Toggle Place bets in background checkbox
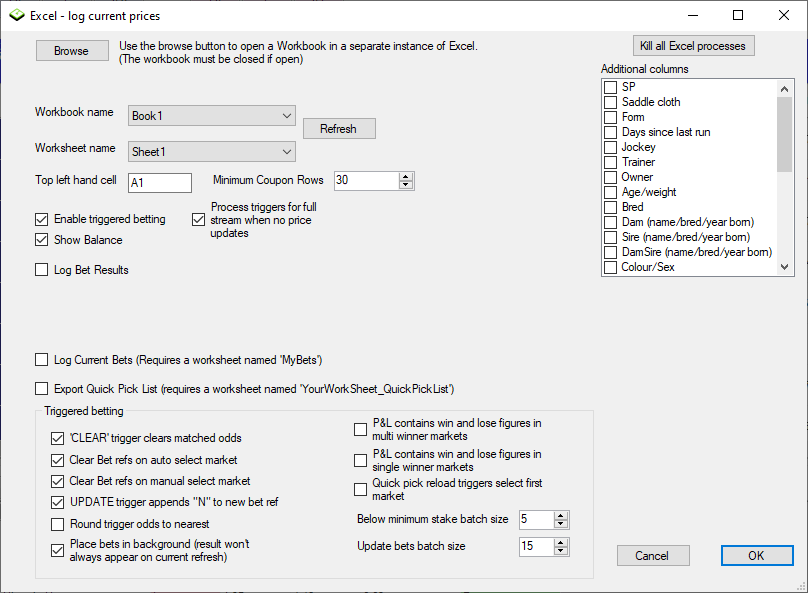The width and height of the screenshot is (808, 593). [x=57, y=551]
